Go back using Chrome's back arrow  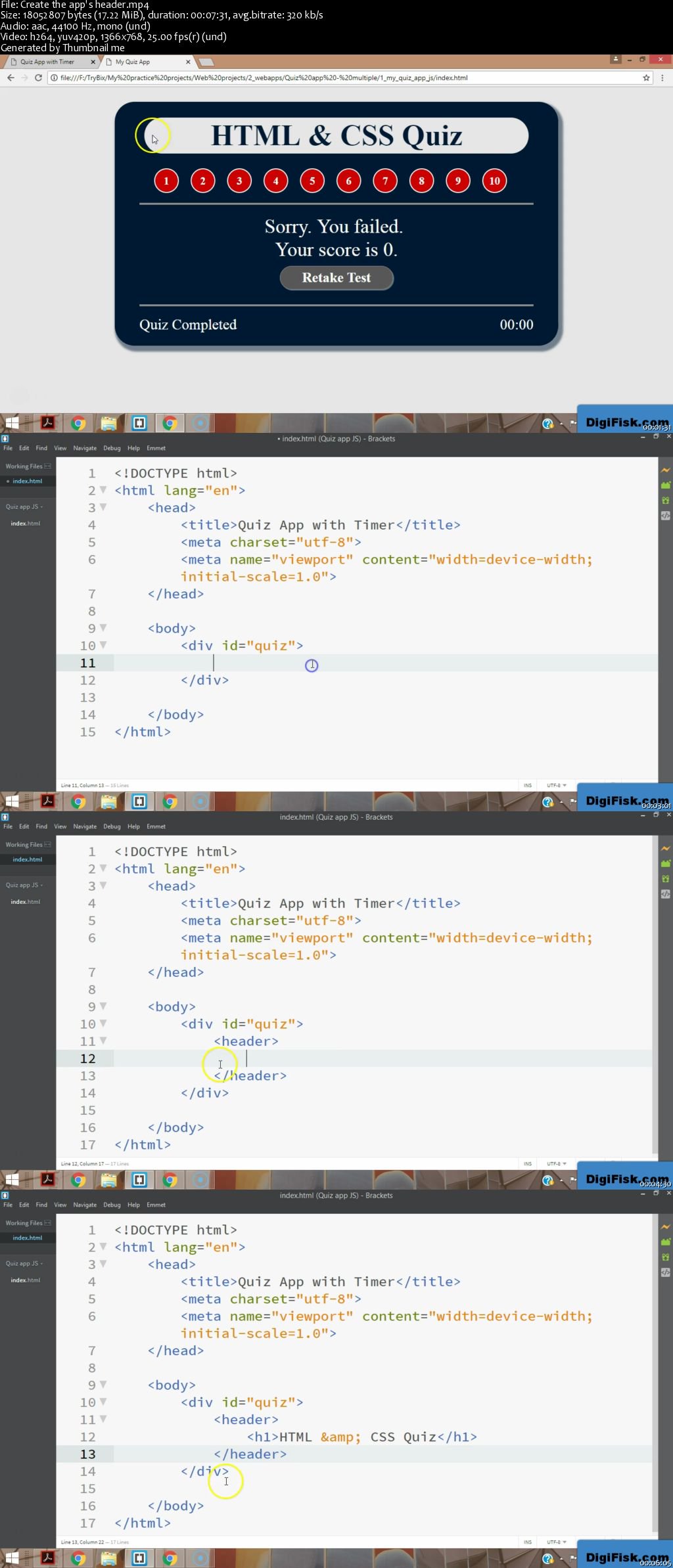point(11,78)
